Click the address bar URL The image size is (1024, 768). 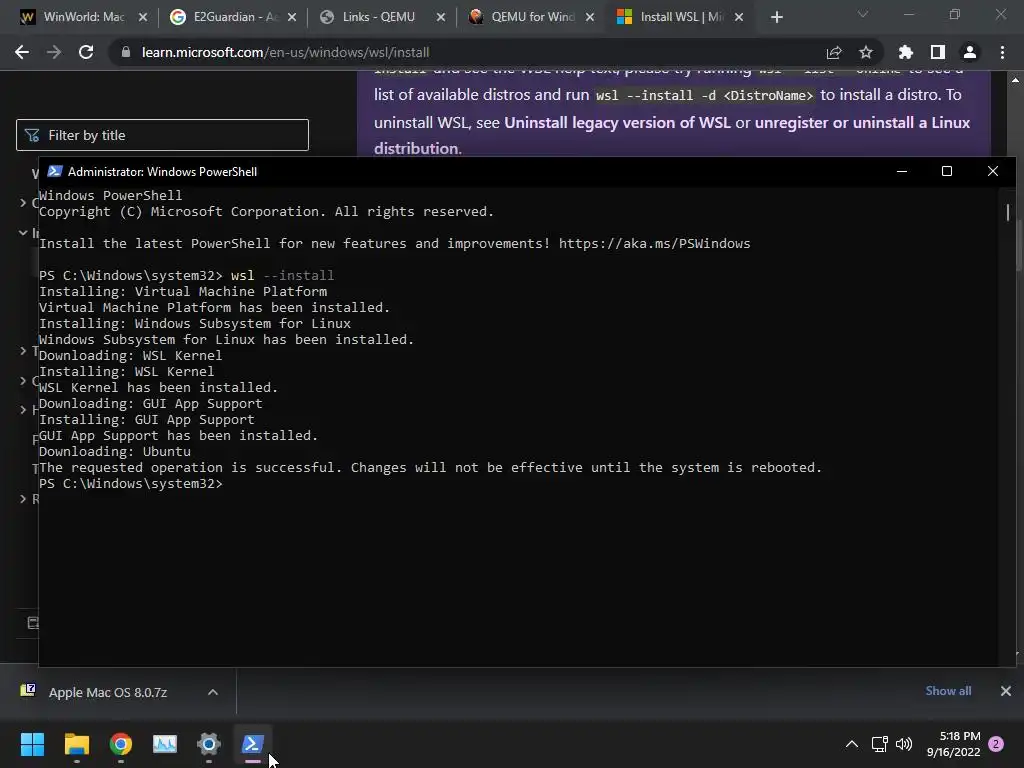tap(285, 52)
